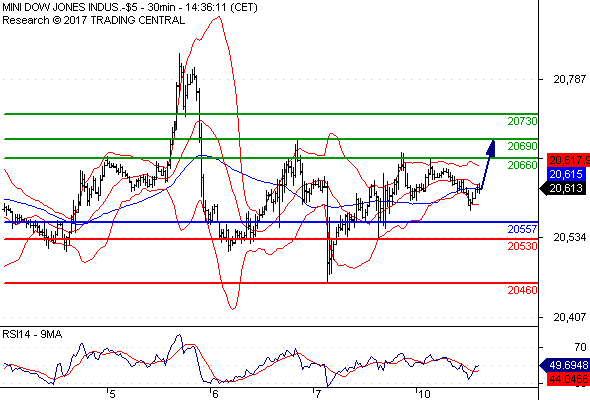Select the 20530 support level label
The width and height of the screenshot is (590, 400).
(x=522, y=246)
